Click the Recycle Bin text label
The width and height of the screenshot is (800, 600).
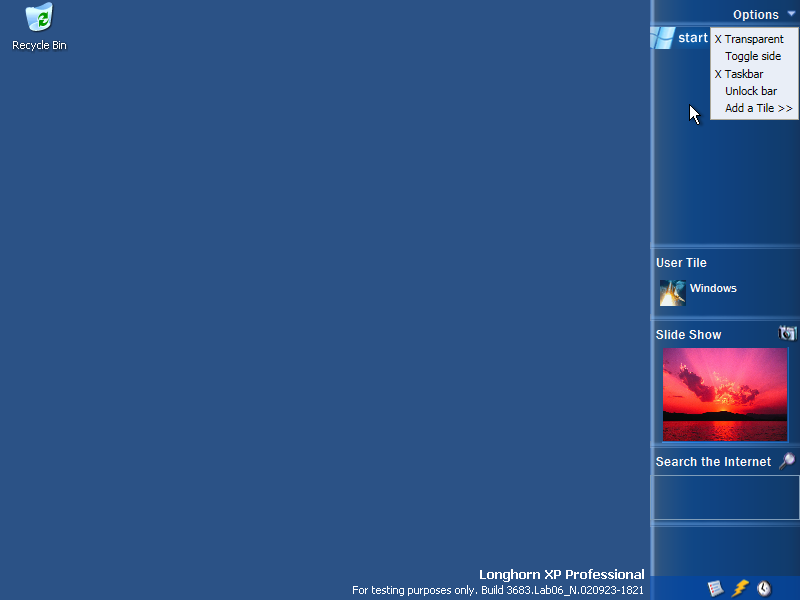click(39, 45)
